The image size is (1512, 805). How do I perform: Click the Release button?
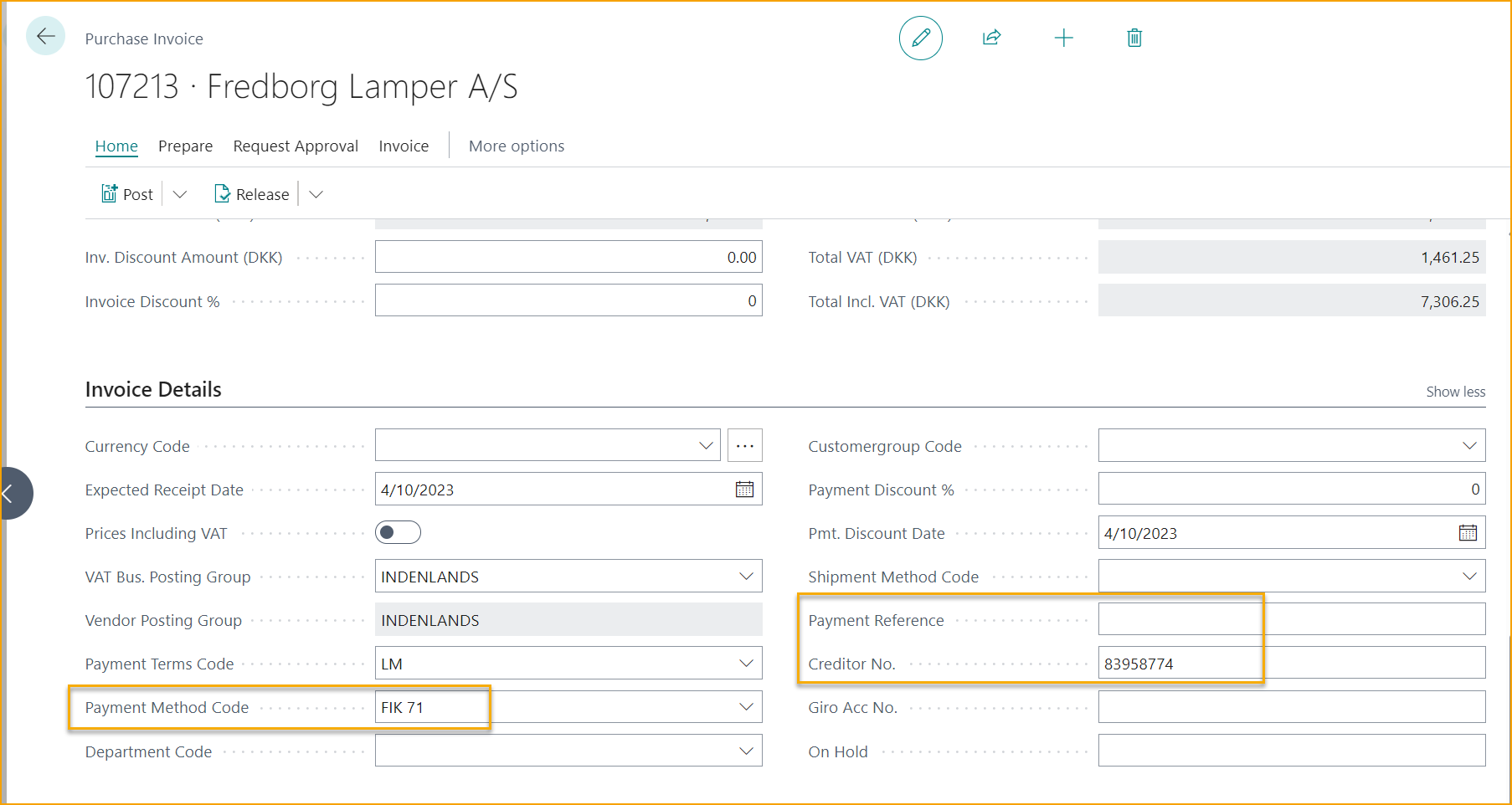click(x=252, y=194)
